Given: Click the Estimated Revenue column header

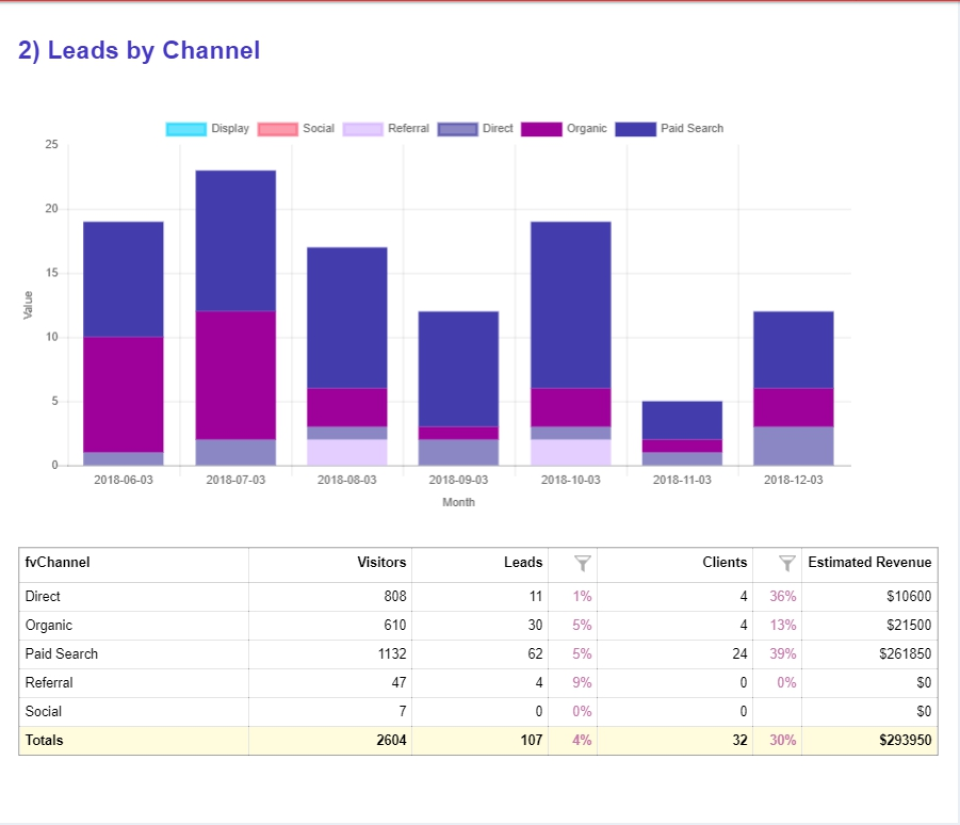Looking at the screenshot, I should tap(868, 562).
